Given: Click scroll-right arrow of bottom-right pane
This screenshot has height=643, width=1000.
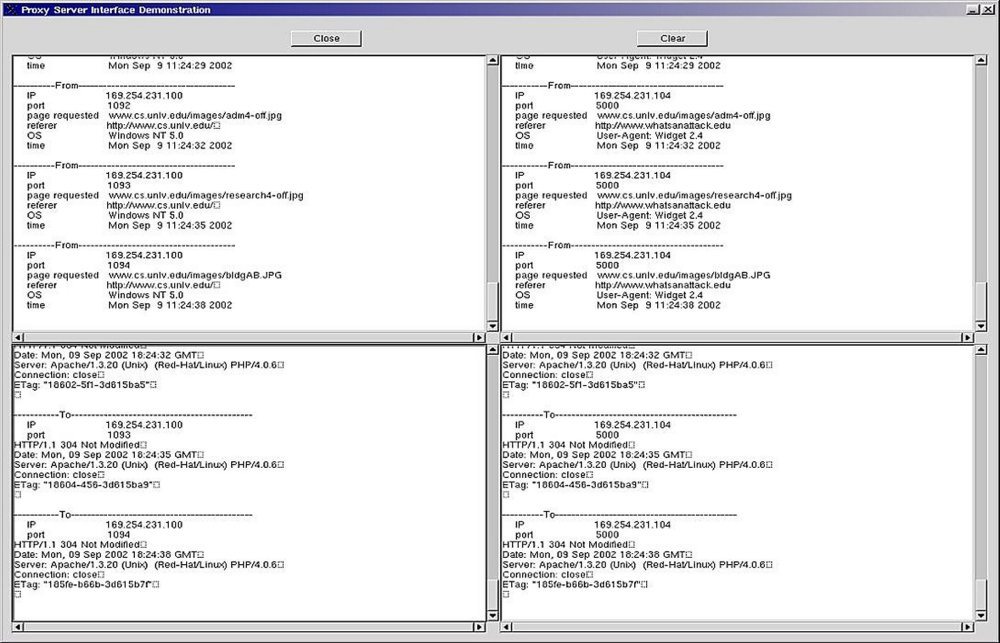Looking at the screenshot, I should [x=967, y=627].
